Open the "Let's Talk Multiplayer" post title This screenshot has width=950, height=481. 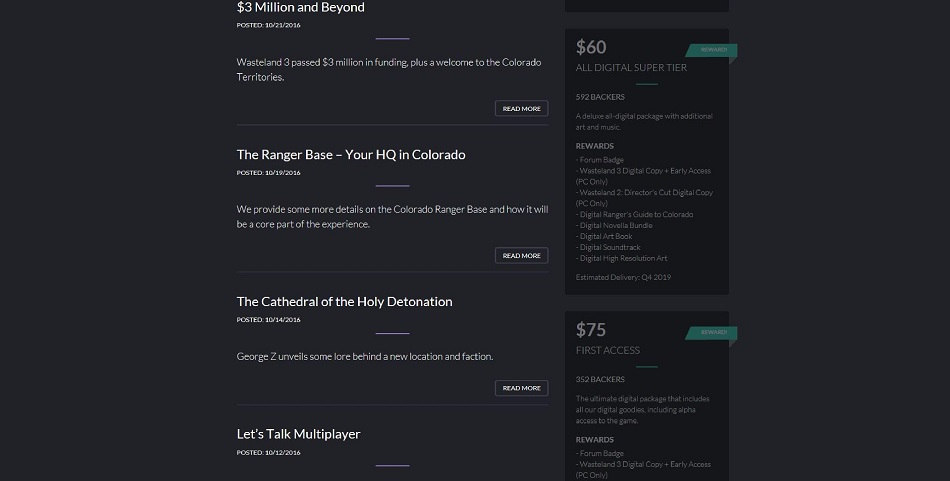[298, 434]
